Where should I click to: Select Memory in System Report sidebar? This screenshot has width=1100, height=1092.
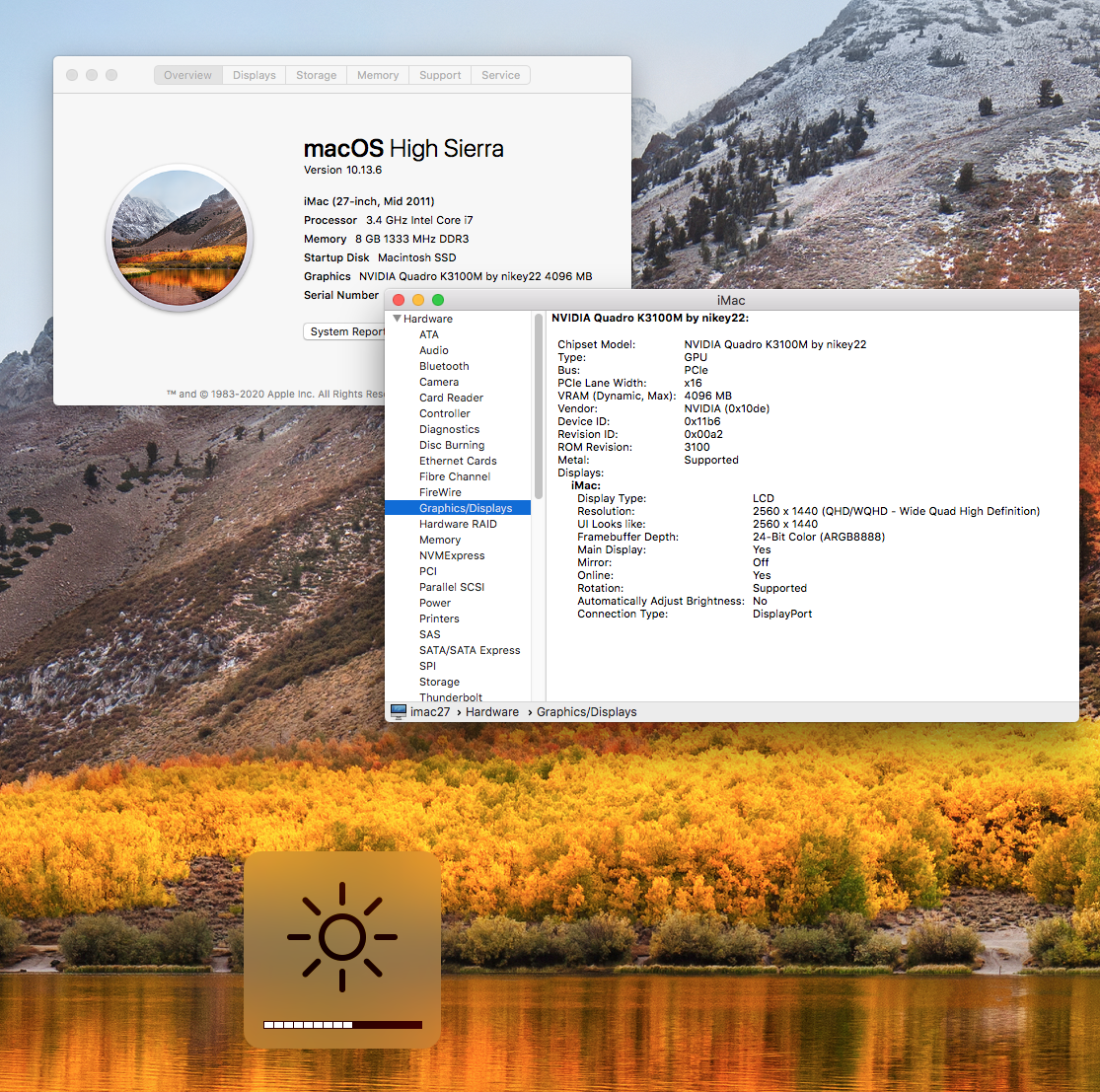[x=440, y=540]
